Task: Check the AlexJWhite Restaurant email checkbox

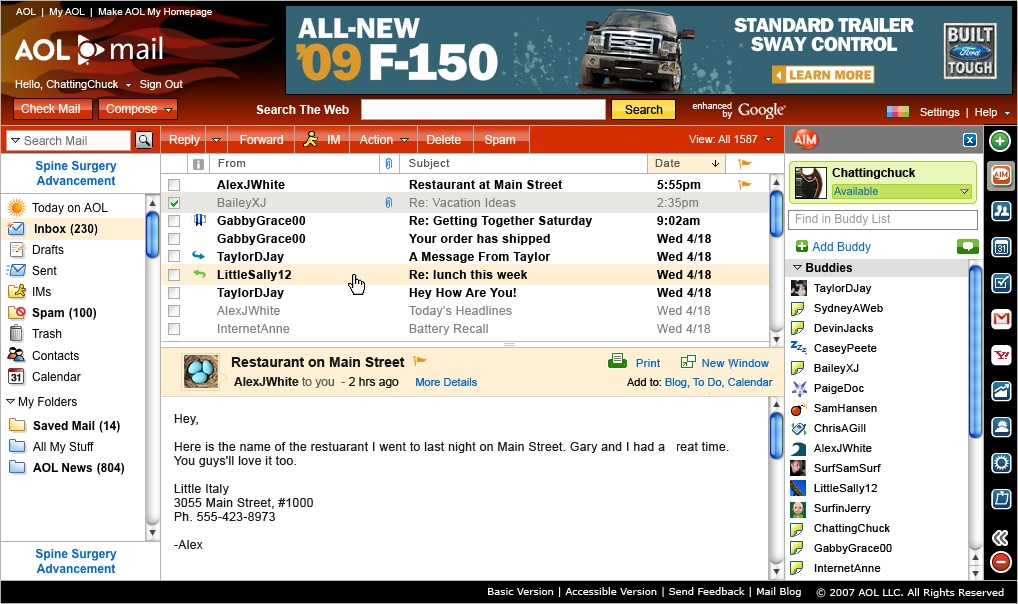Action: 173,184
